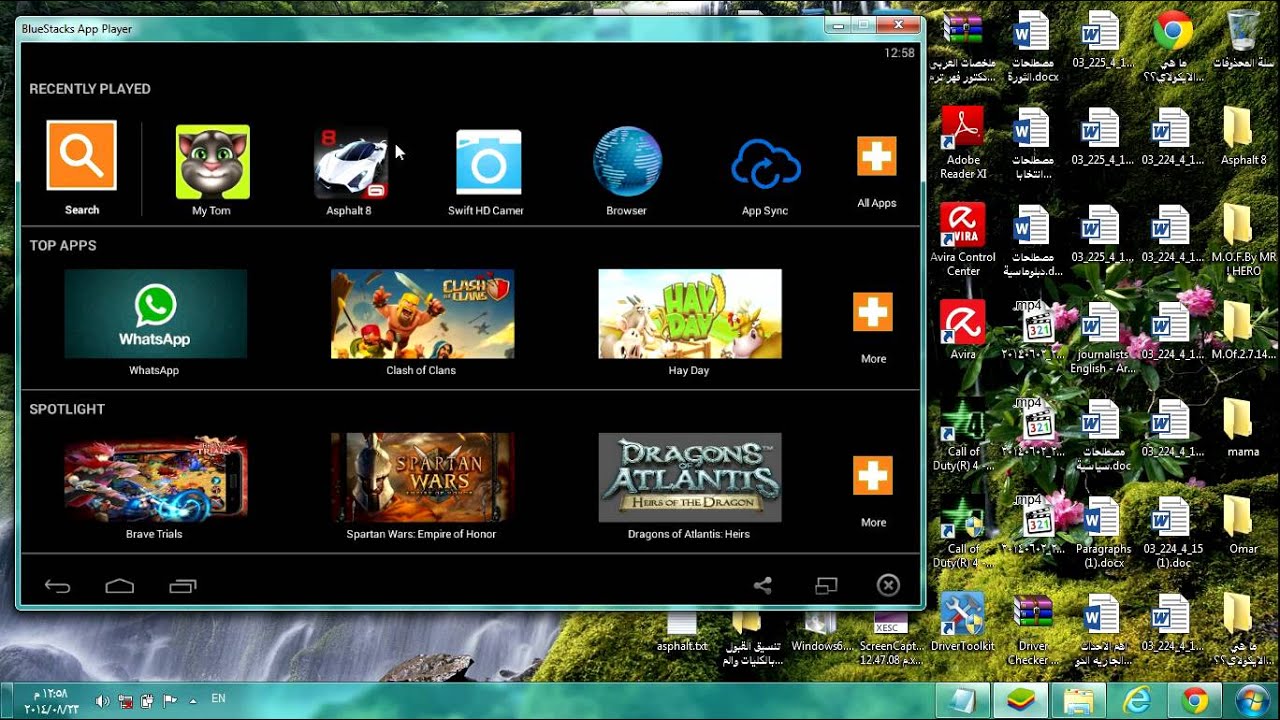Viewport: 1280px width, 720px height.
Task: Click the circled X exit icon
Action: tap(888, 586)
